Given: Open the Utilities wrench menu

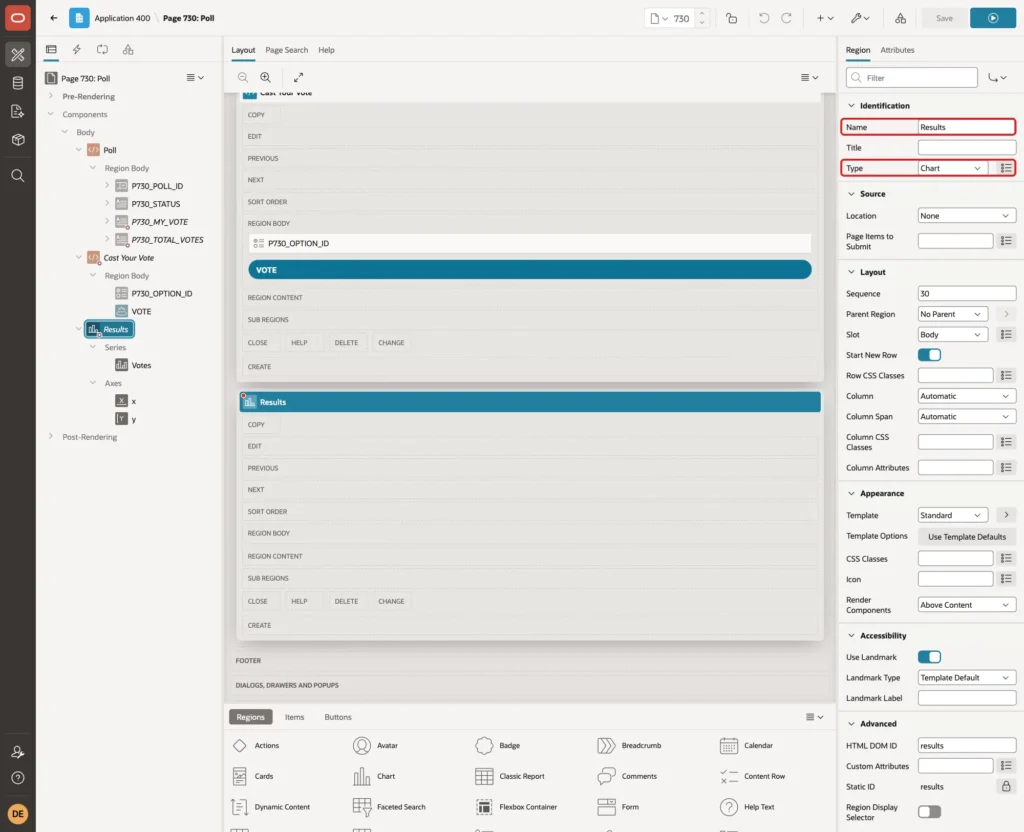Looking at the screenshot, I should tap(860, 18).
